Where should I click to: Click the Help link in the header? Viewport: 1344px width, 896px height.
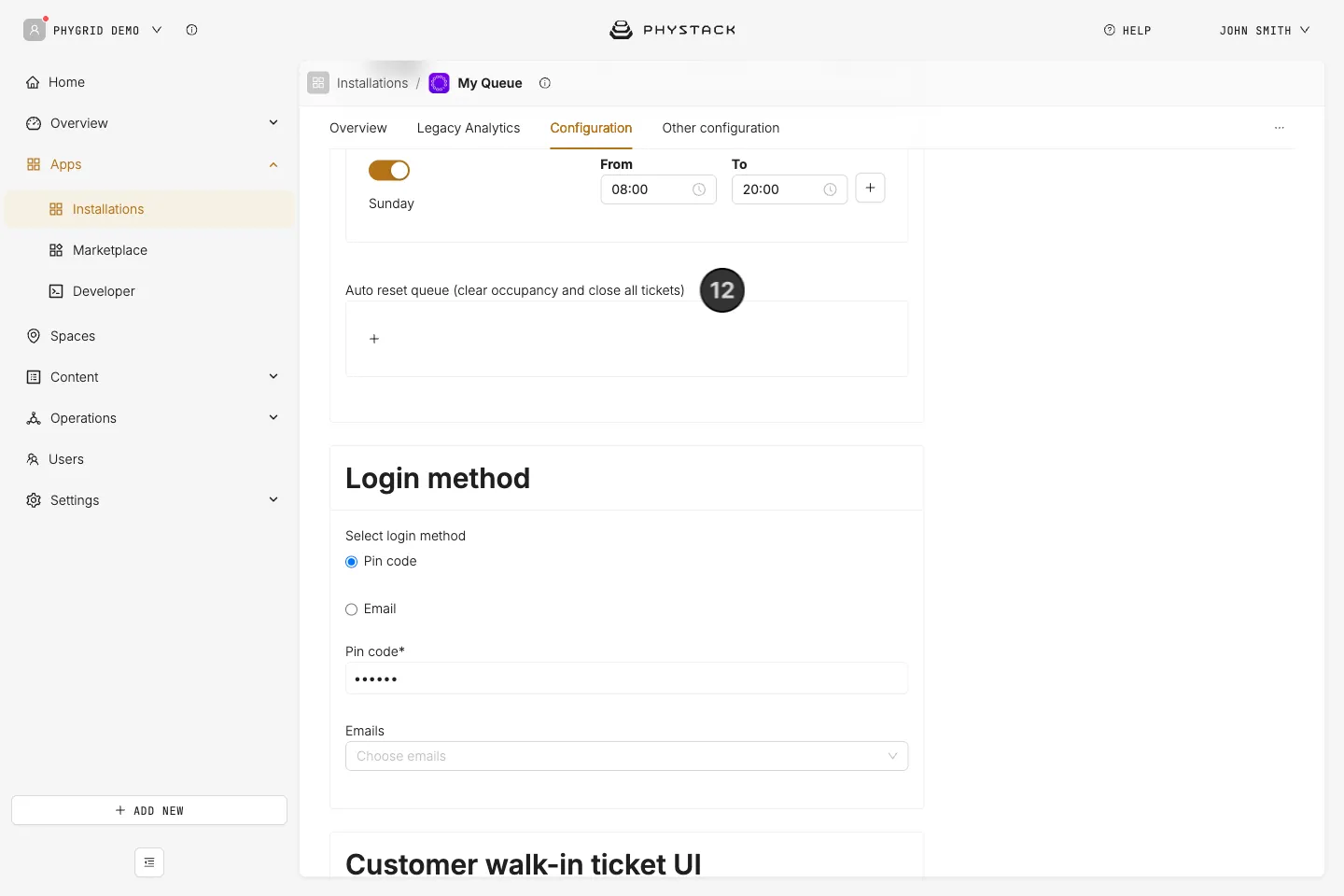coord(1127,30)
